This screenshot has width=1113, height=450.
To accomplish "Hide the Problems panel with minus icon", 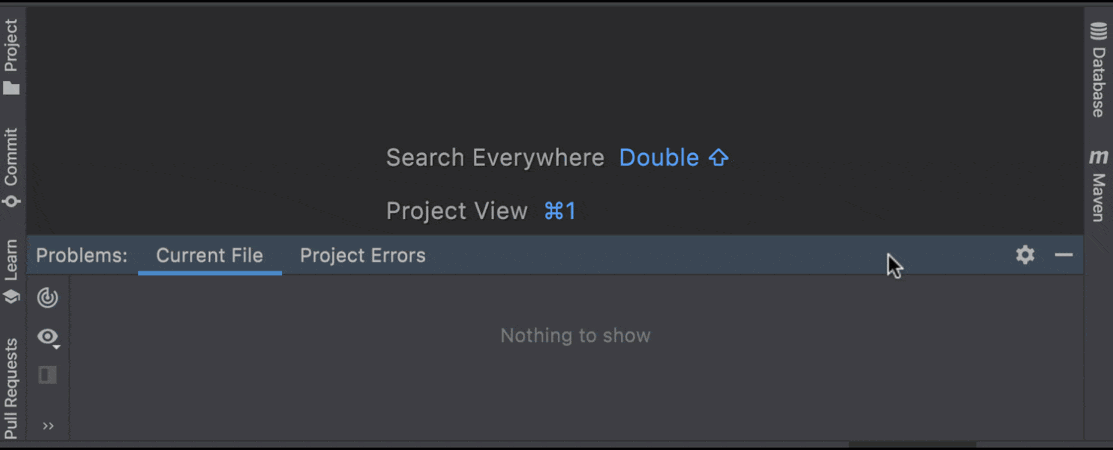I will coord(1063,255).
